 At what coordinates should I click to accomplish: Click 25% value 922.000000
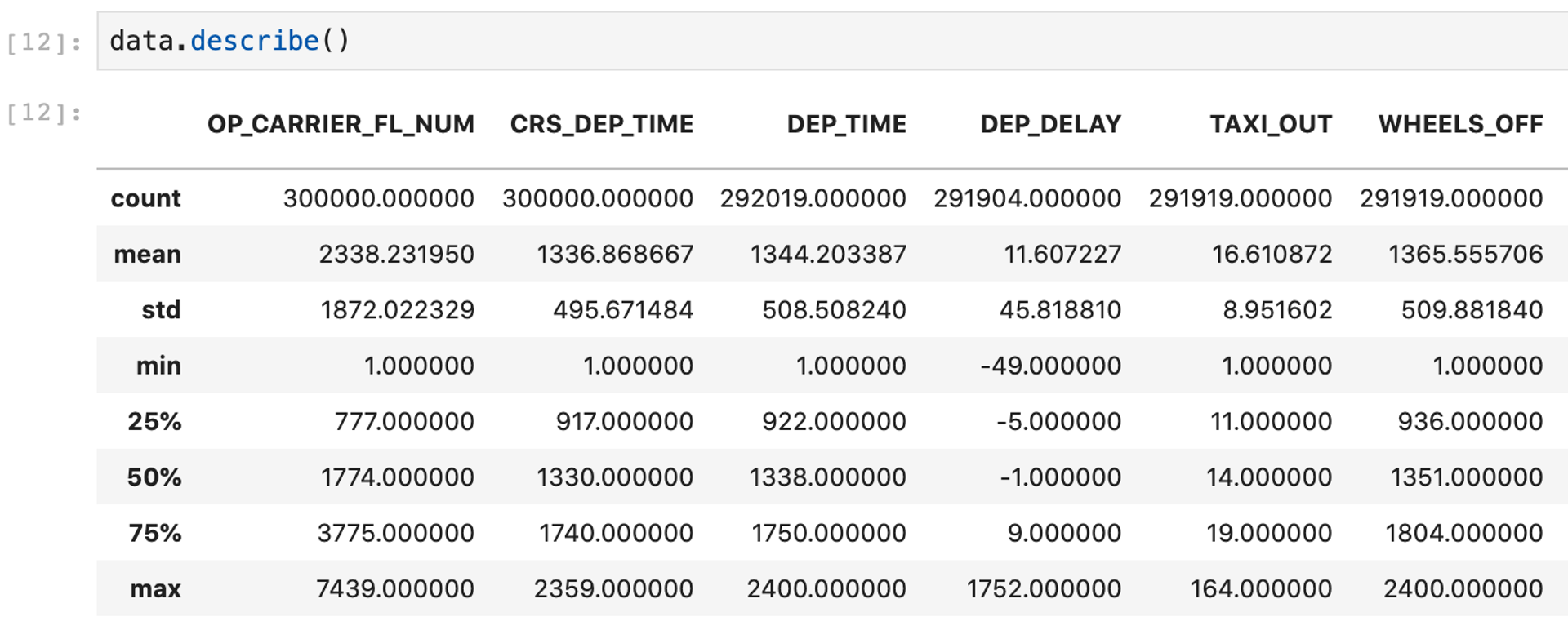834,421
